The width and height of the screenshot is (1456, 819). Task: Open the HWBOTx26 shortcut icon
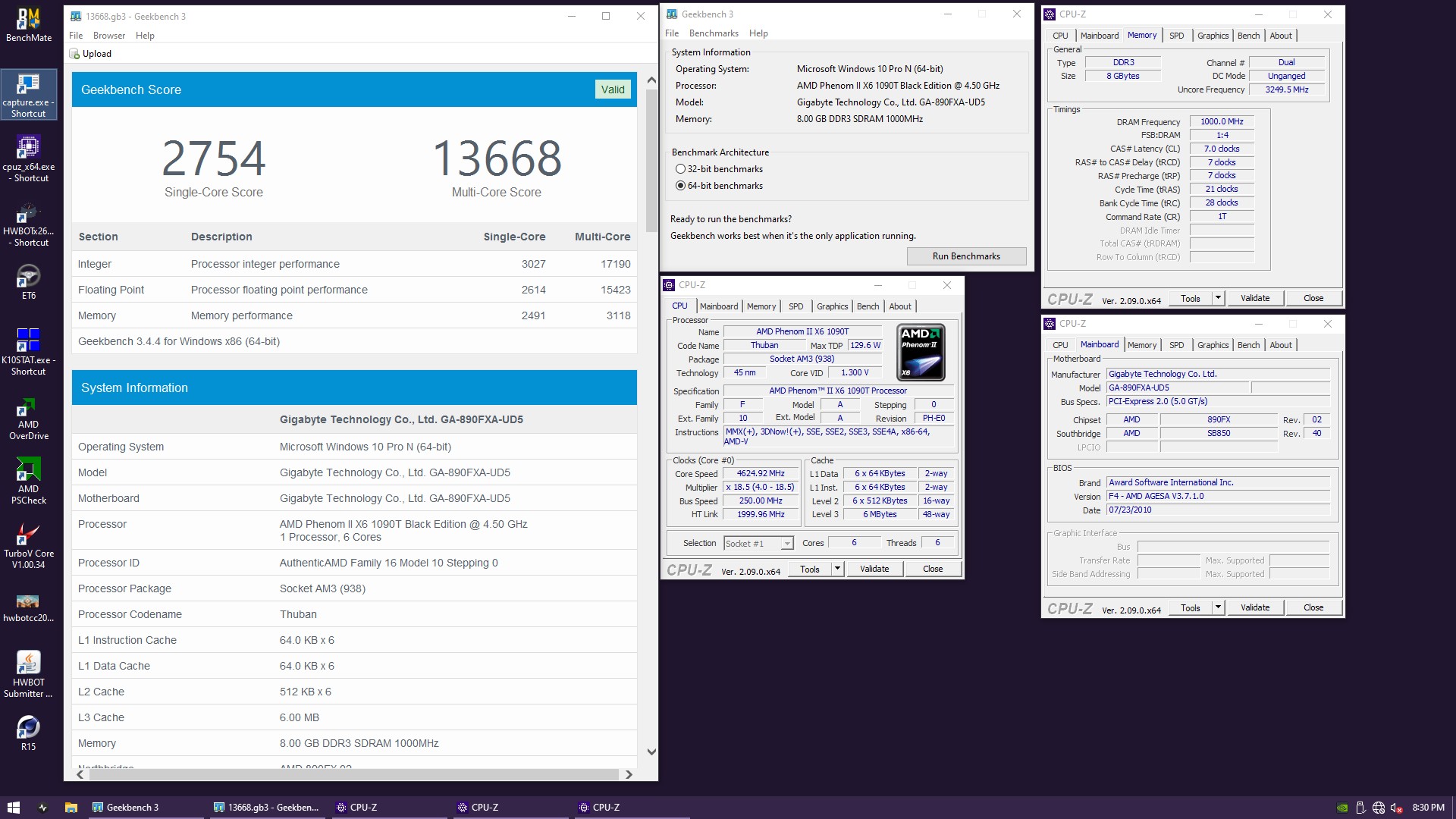29,224
